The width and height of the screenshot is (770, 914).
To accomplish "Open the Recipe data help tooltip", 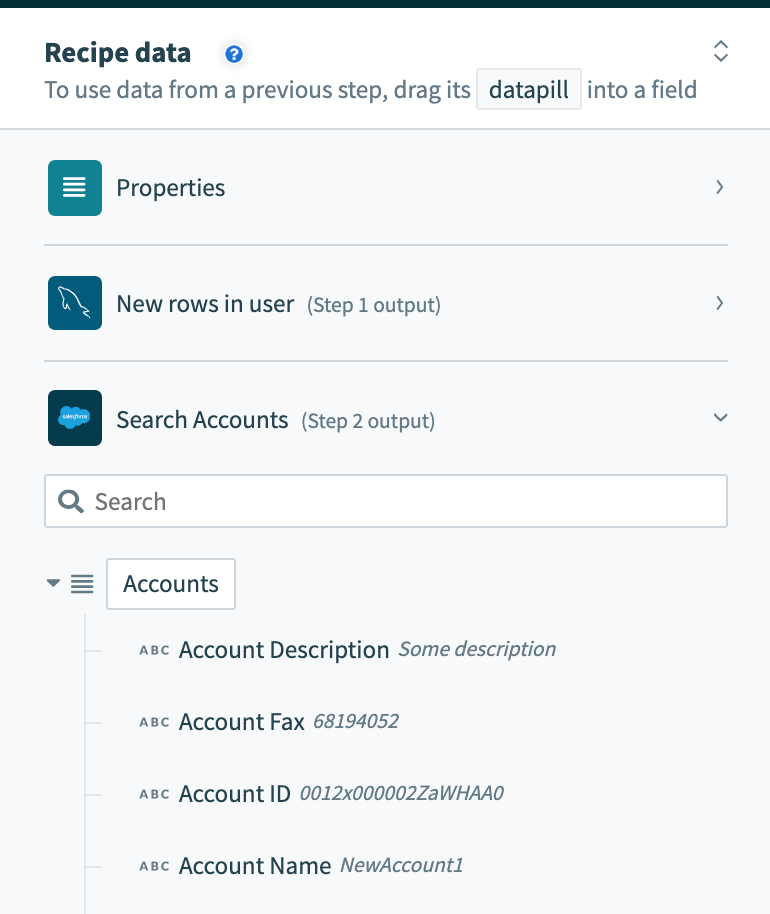I will (233, 53).
